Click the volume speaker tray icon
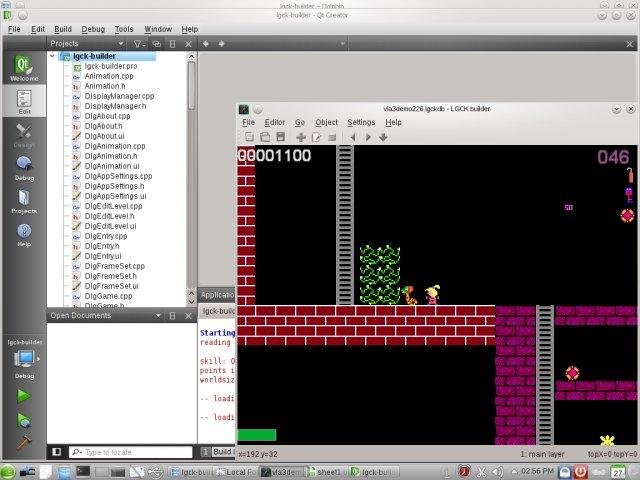This screenshot has width=640, height=480. [498, 472]
